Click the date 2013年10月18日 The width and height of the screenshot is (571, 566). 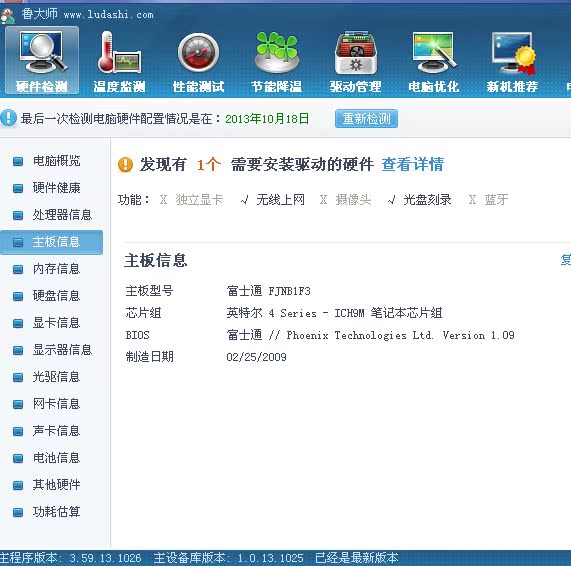[x=267, y=119]
